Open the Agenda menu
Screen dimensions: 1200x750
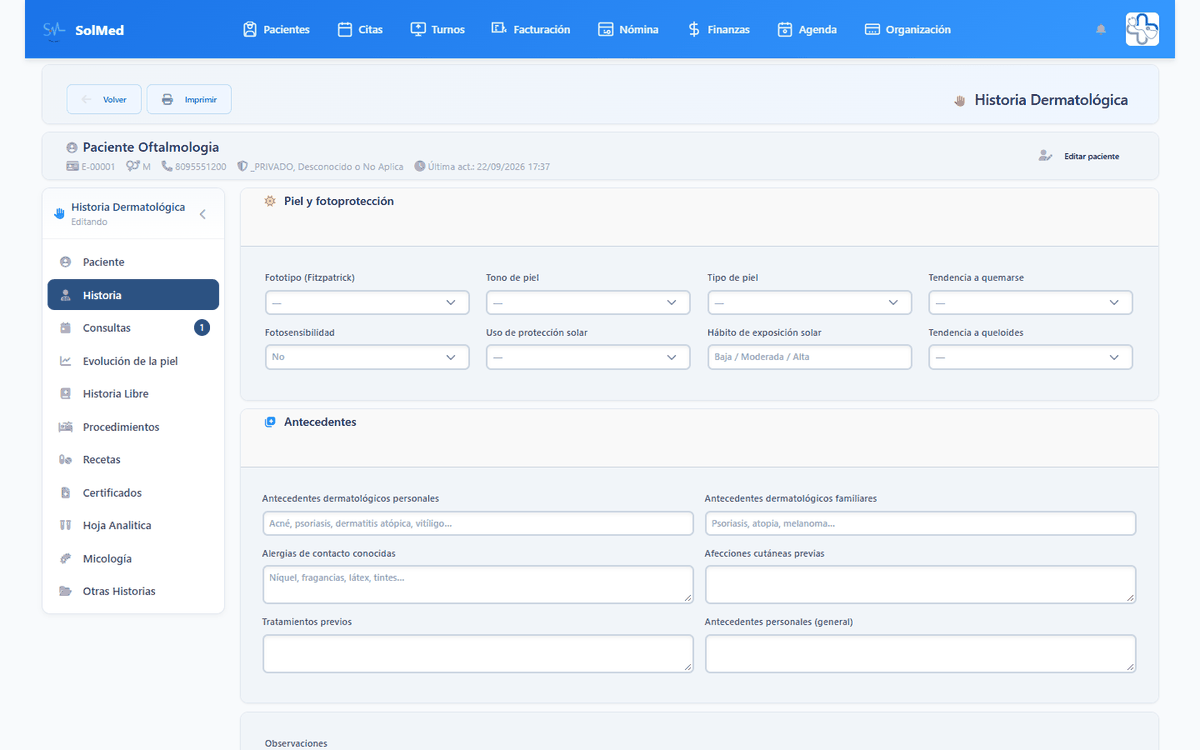[x=807, y=30]
